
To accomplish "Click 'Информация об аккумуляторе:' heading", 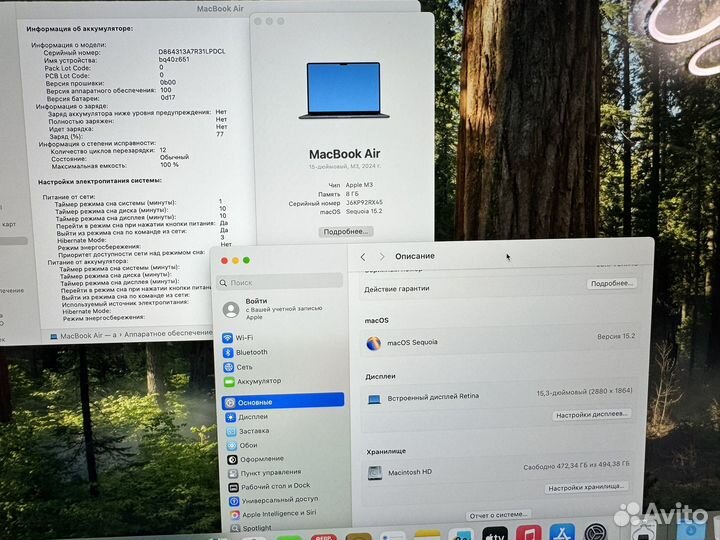I will [80, 29].
